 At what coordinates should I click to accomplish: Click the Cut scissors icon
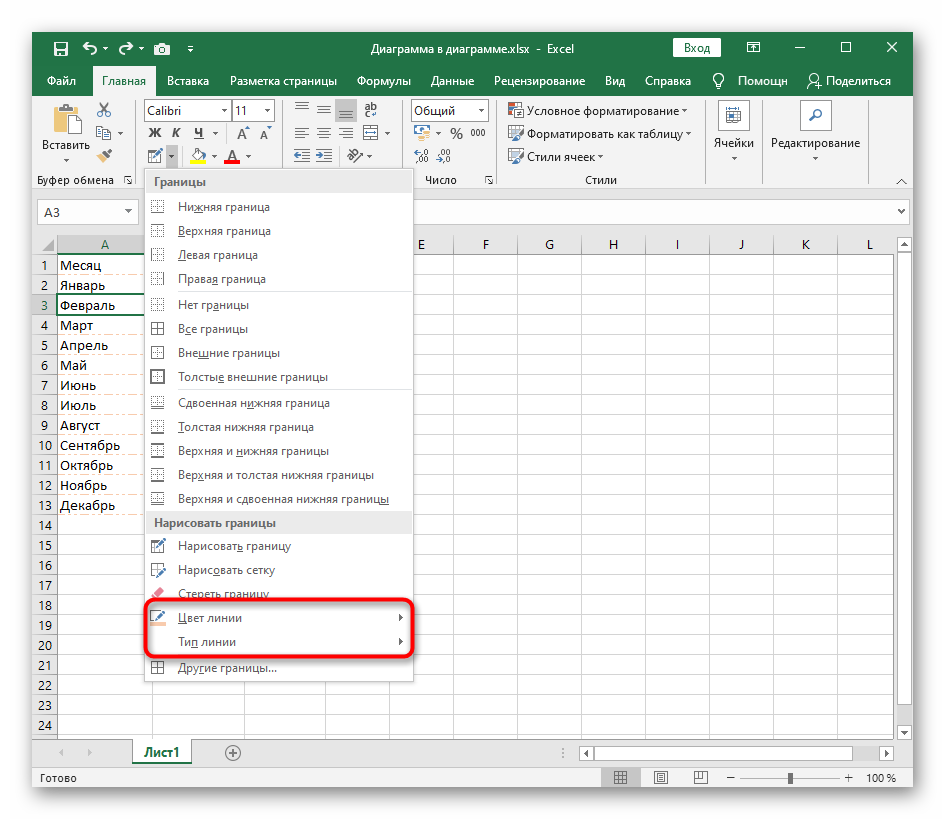(x=104, y=110)
